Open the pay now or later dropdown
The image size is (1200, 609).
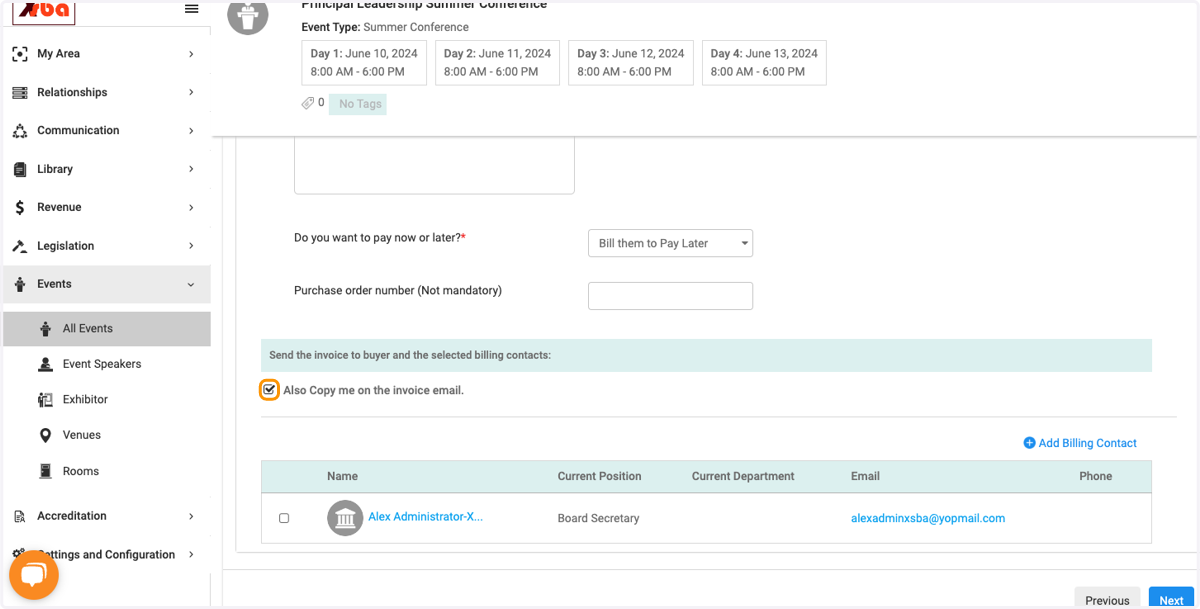coord(670,243)
